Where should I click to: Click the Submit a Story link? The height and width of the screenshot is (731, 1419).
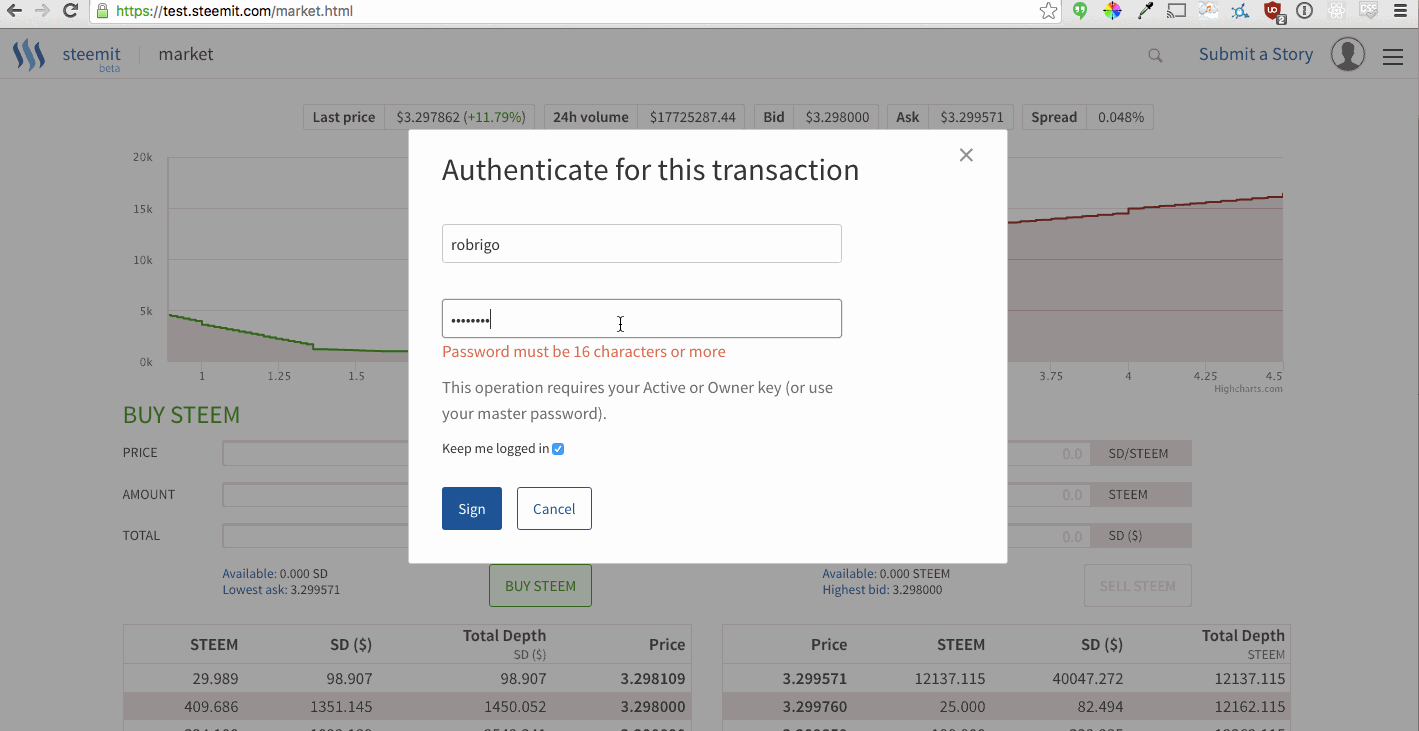click(x=1256, y=54)
